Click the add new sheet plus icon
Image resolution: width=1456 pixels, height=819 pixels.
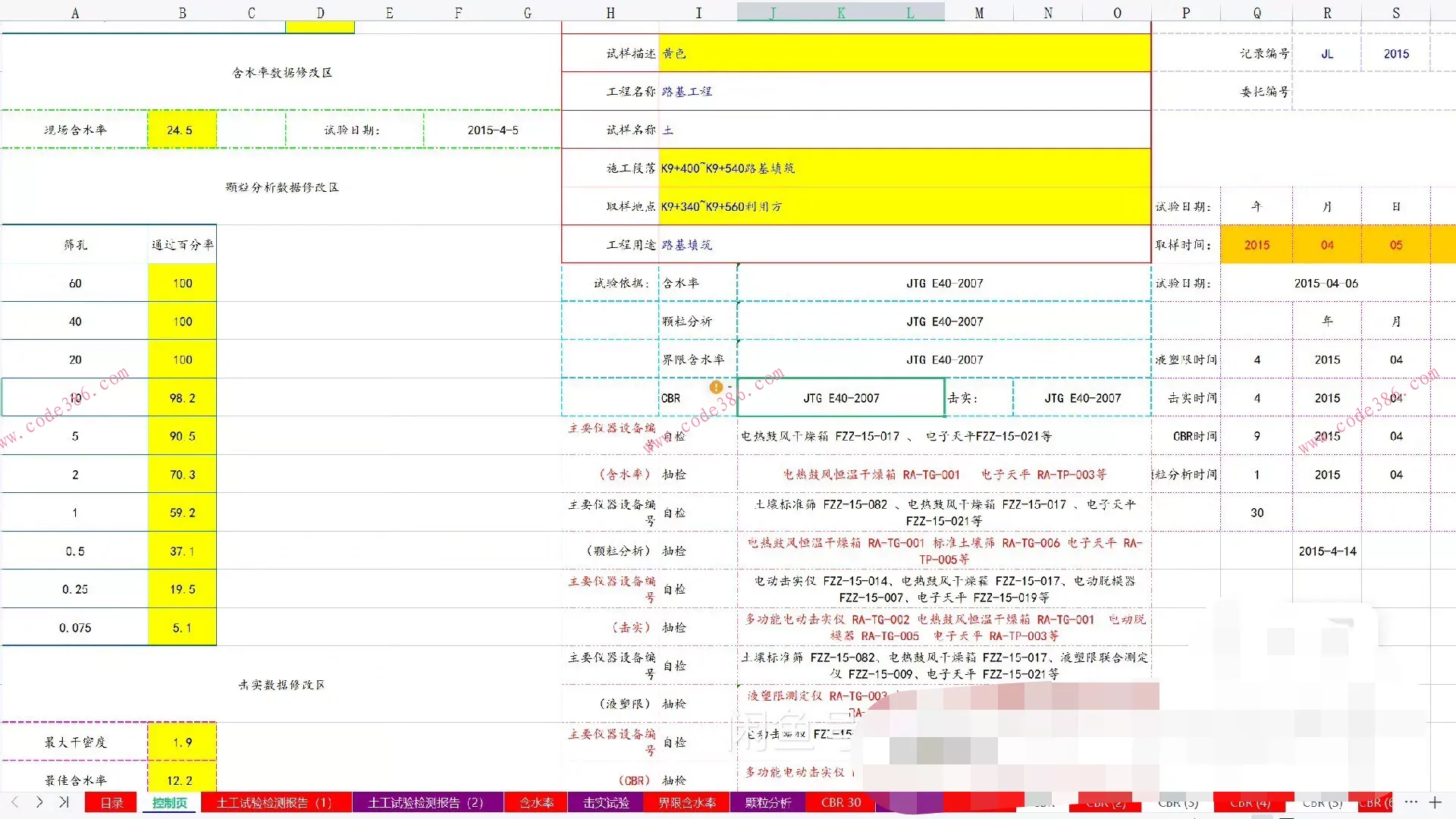coord(1436,802)
